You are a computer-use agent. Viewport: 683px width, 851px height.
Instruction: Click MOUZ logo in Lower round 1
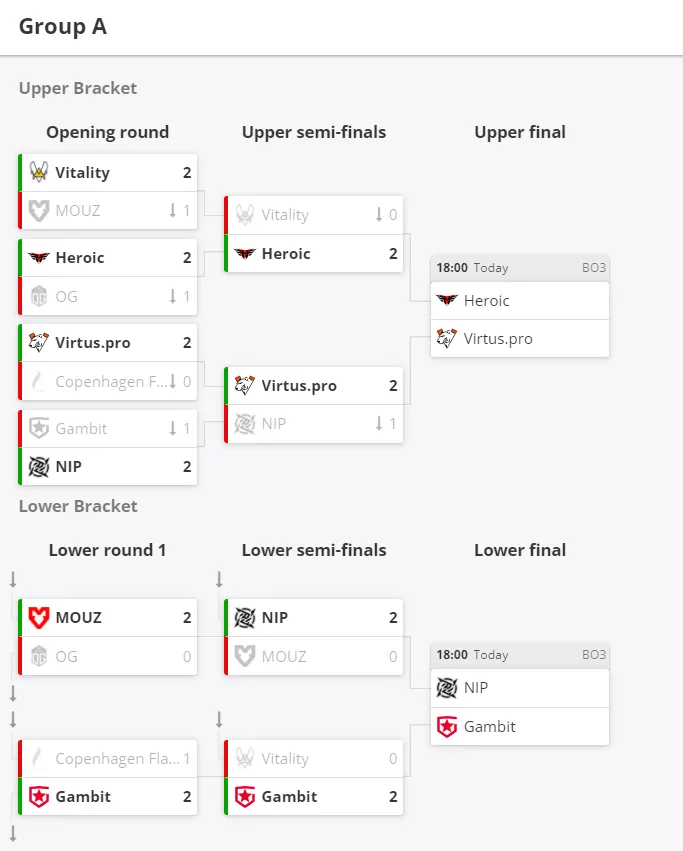[x=39, y=618]
